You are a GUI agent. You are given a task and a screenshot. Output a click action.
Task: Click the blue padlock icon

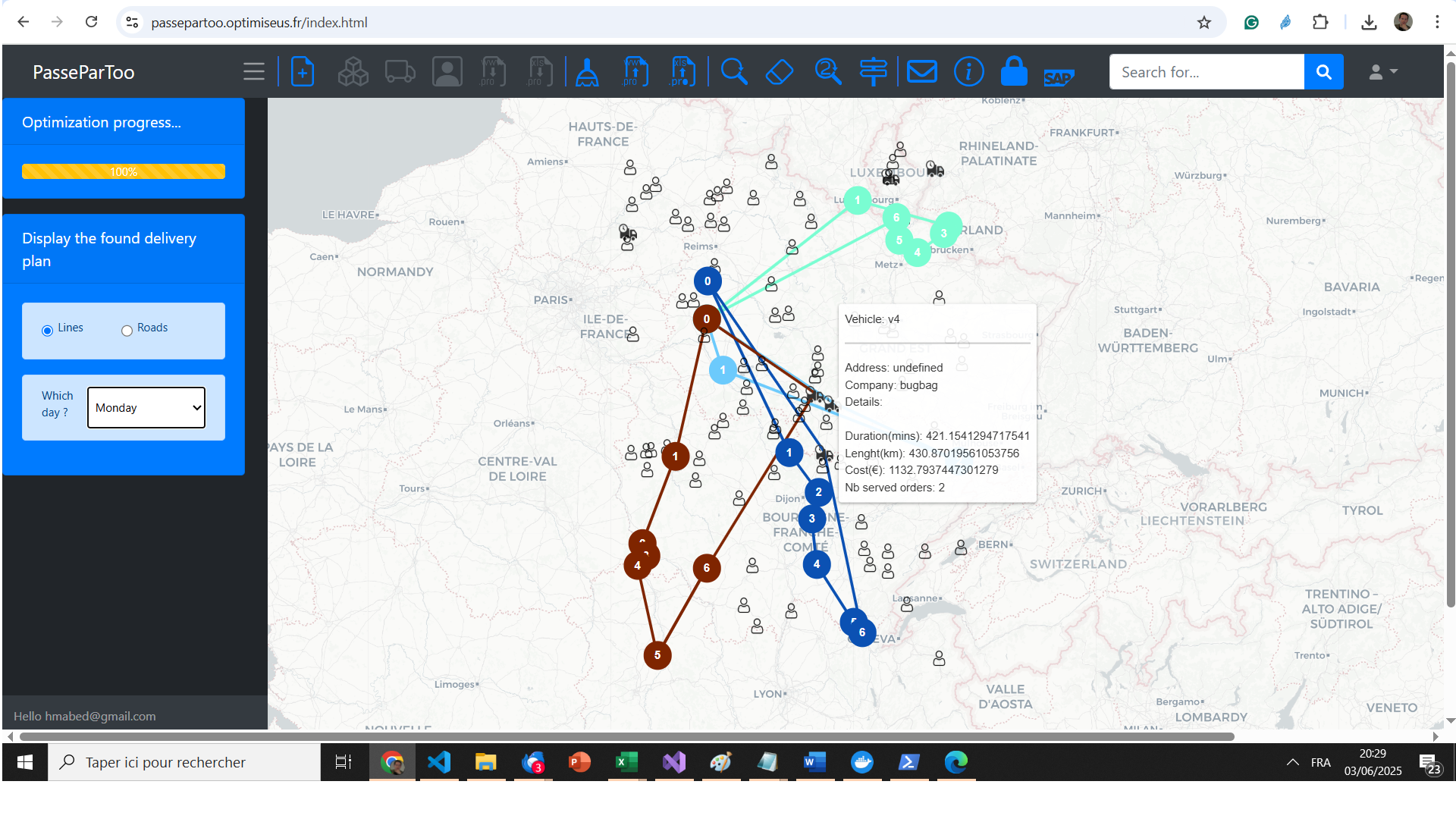click(x=1014, y=71)
